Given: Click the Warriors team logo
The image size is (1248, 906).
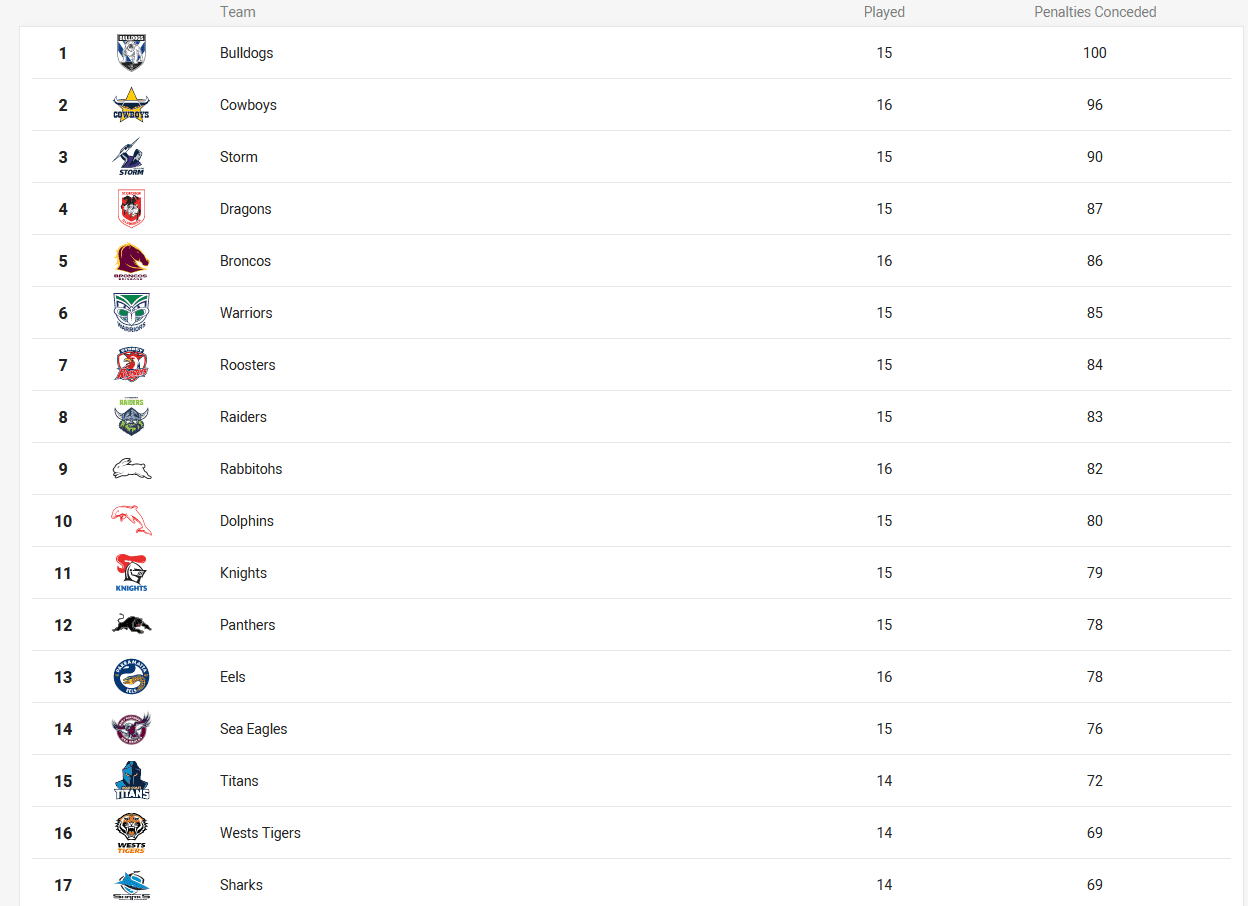Looking at the screenshot, I should tap(131, 313).
